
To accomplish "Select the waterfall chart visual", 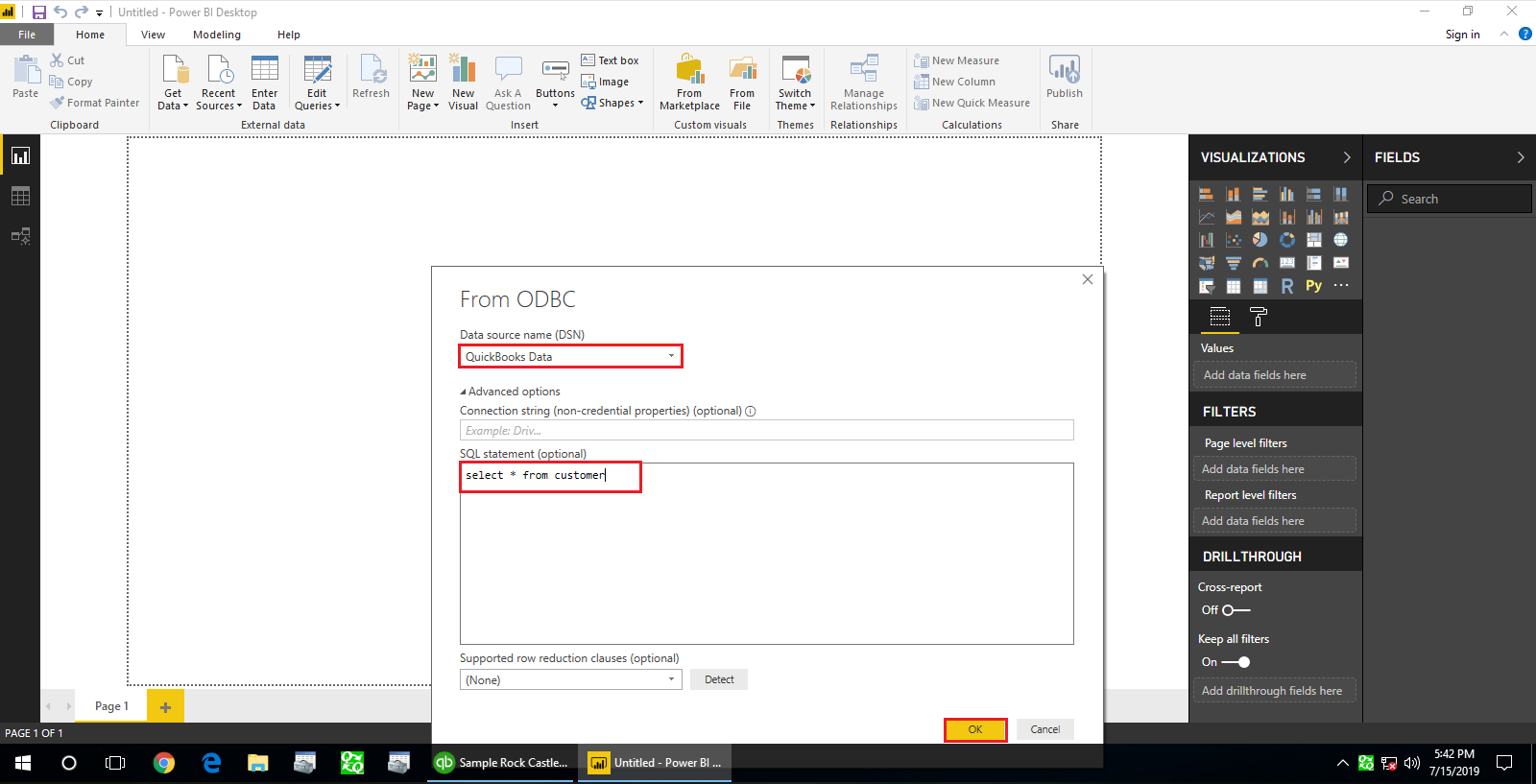I will tap(1207, 240).
